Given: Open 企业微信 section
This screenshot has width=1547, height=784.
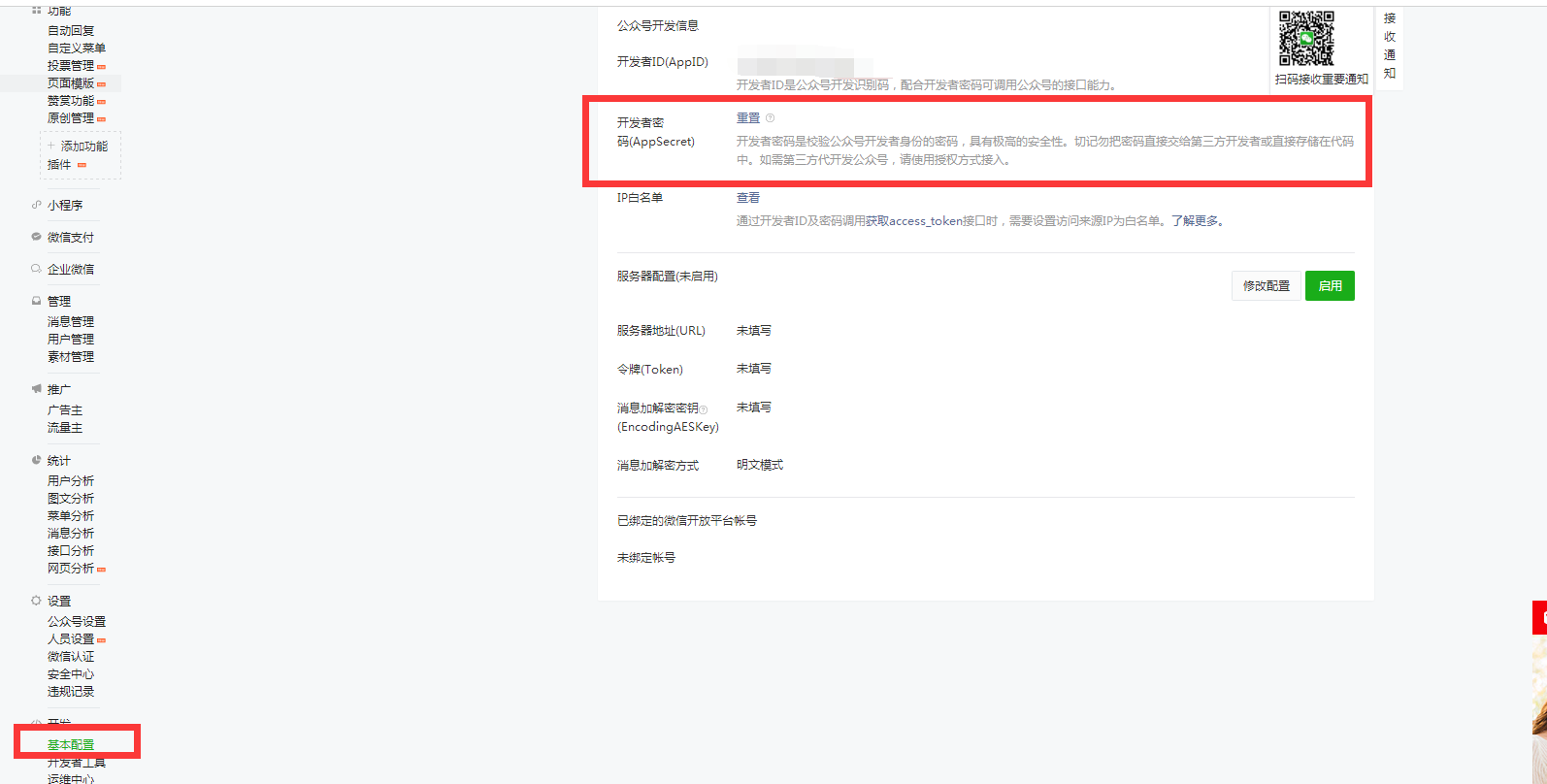Looking at the screenshot, I should tap(71, 270).
